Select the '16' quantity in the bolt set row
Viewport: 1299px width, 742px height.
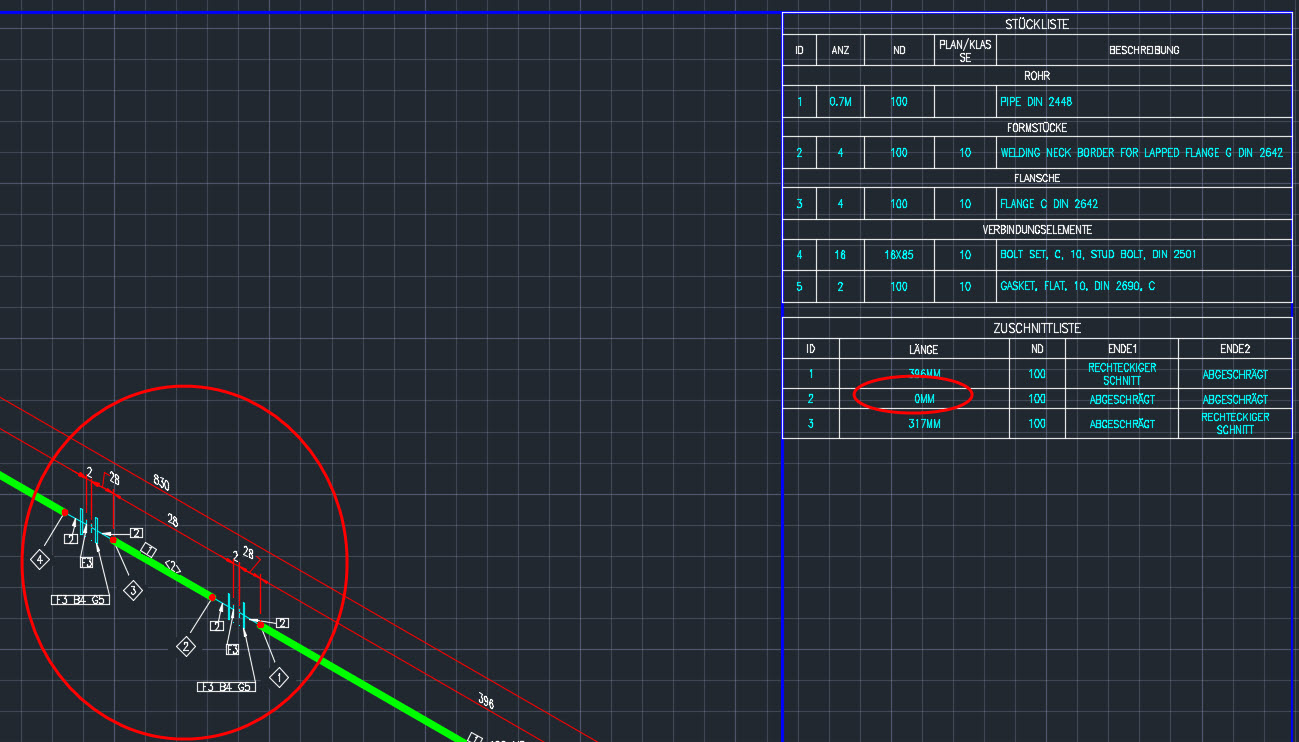pos(840,255)
